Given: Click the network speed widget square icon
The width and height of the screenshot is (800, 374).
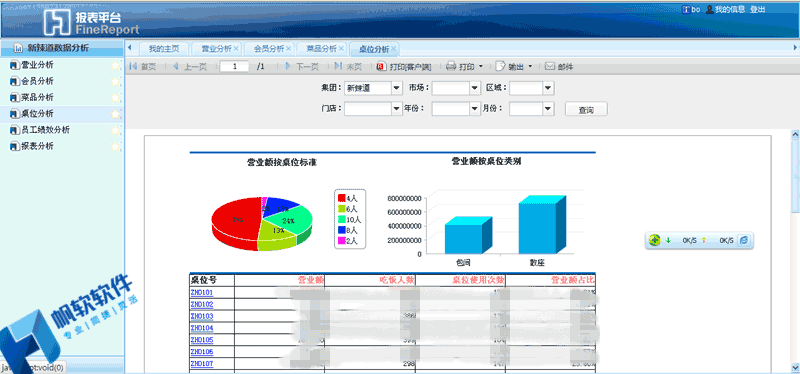Looking at the screenshot, I should pos(744,240).
